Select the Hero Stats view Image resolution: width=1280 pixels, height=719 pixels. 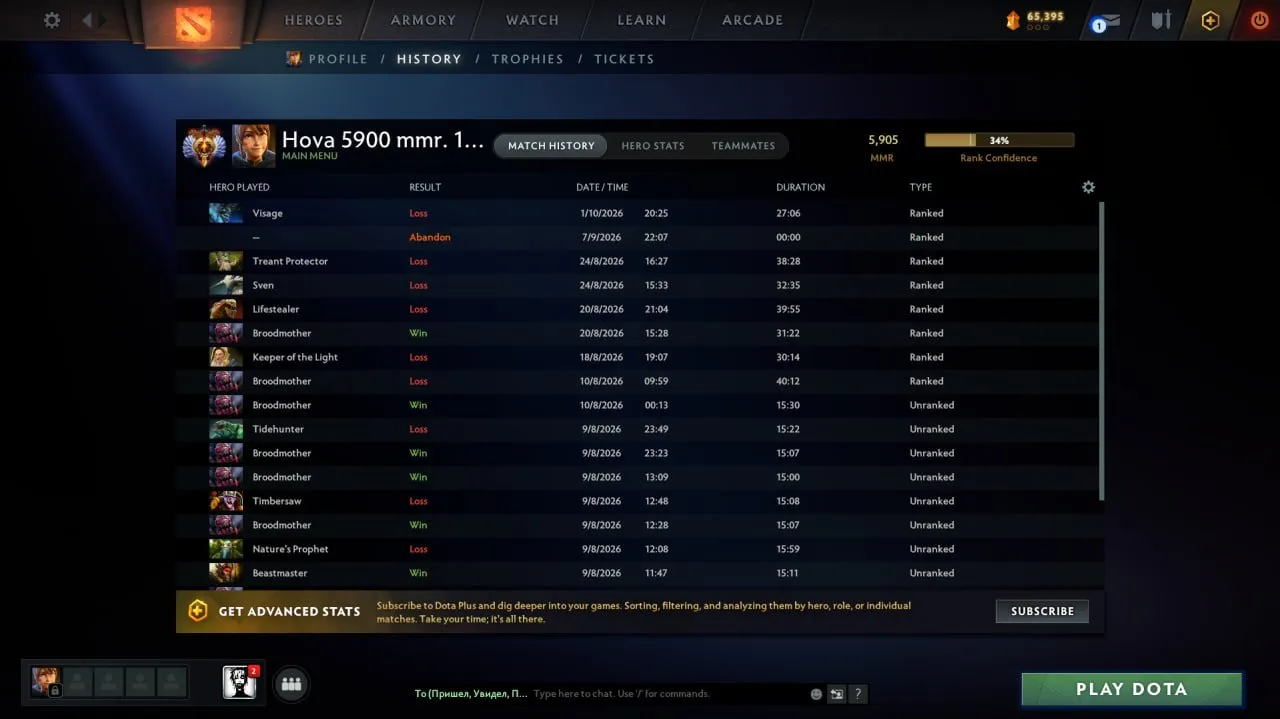coord(653,146)
